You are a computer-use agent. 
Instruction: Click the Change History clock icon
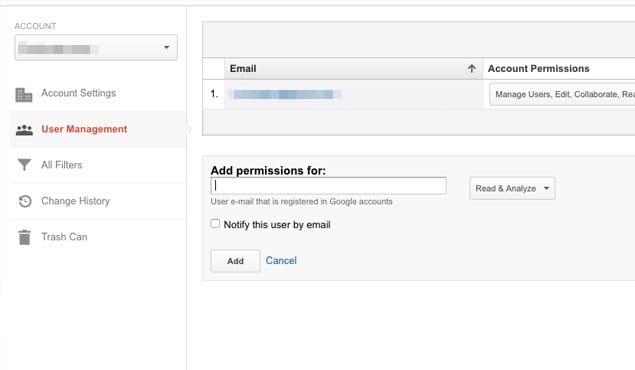(25, 201)
